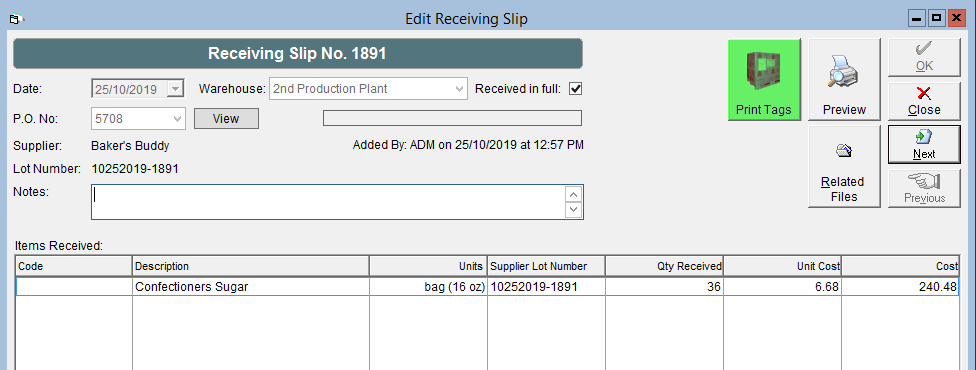Go to the Next receiving slip

coord(924,145)
